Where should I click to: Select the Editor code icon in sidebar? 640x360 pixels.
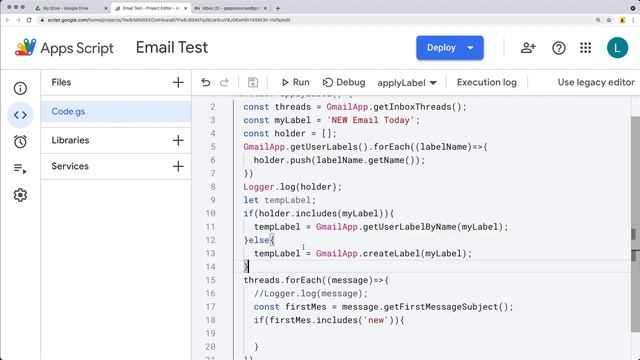[x=20, y=115]
